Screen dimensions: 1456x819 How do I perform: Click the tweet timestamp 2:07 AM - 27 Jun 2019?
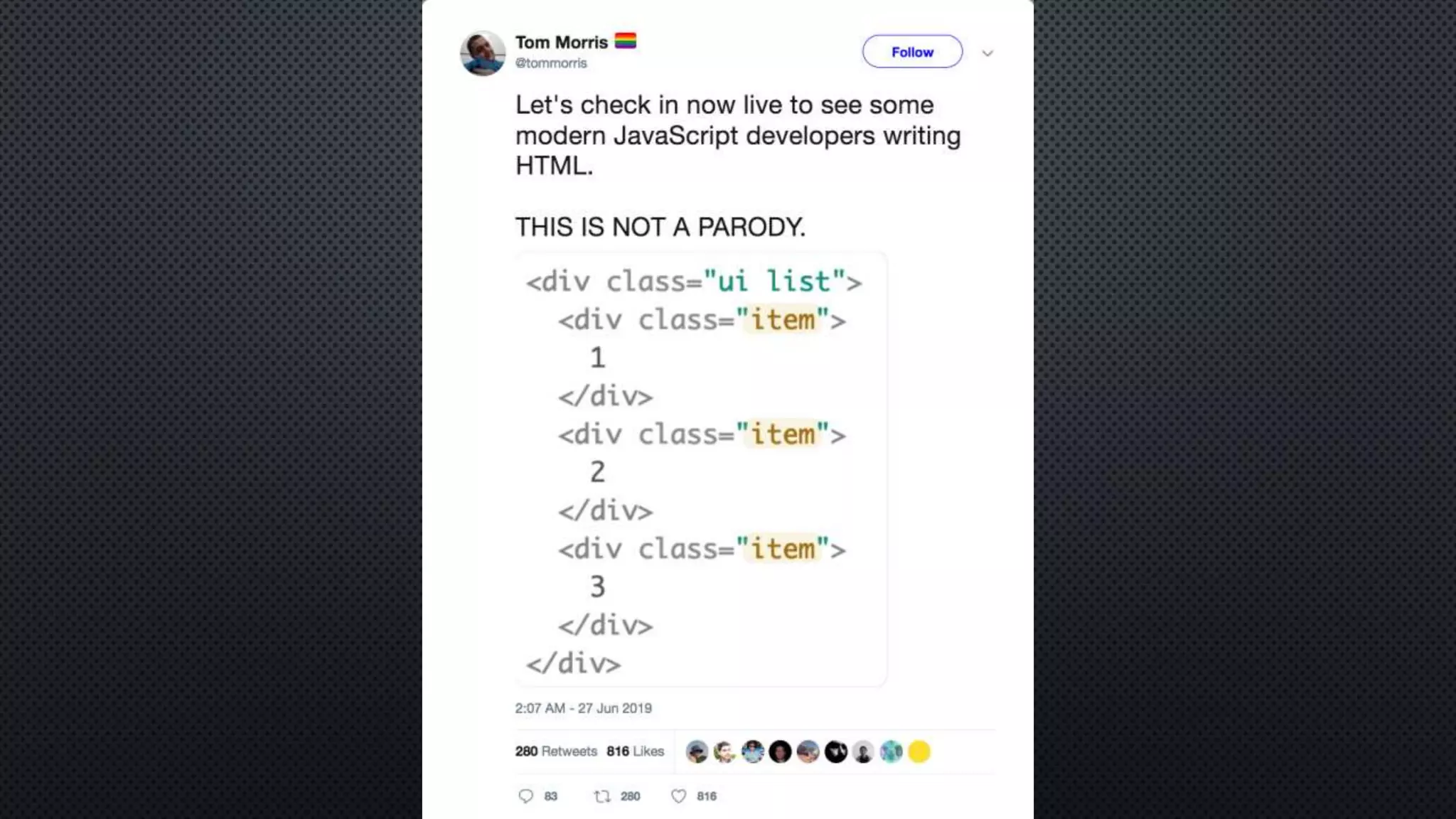point(583,708)
